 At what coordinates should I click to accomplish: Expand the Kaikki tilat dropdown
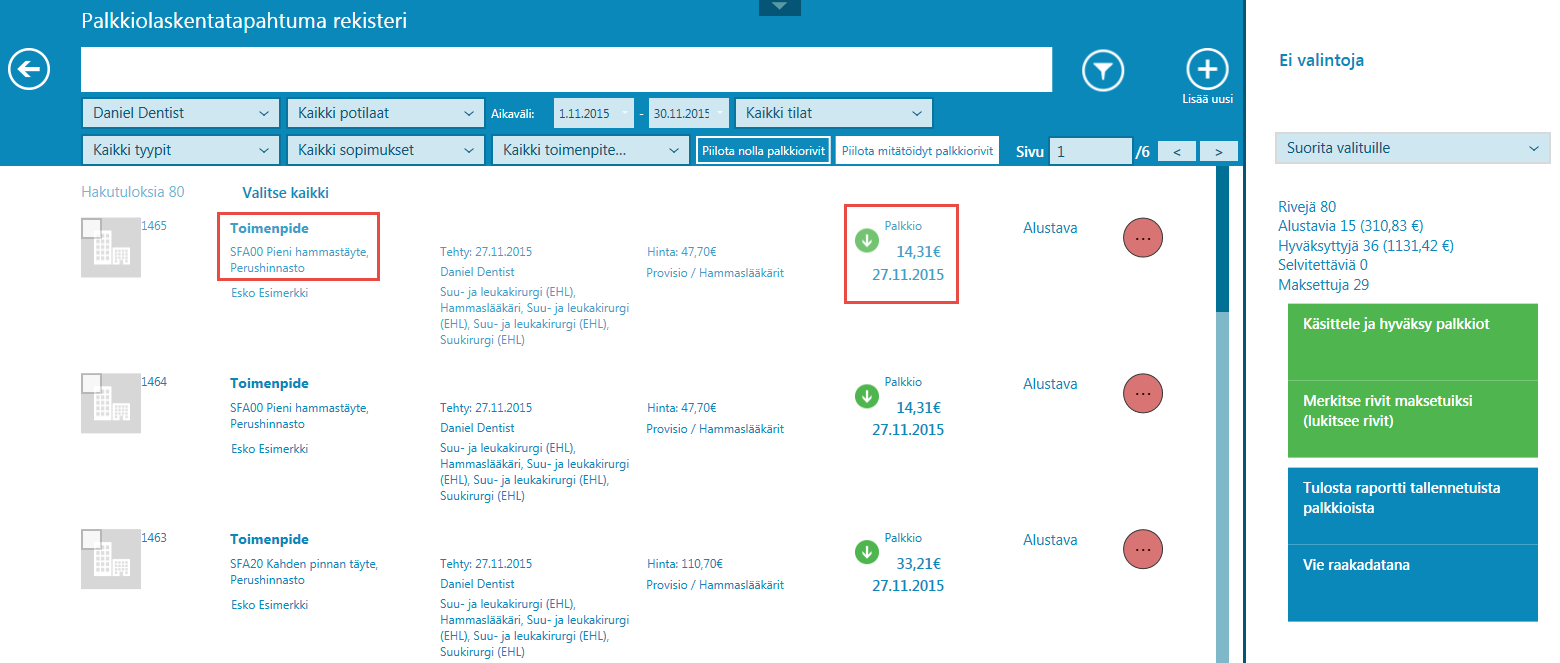coord(833,113)
